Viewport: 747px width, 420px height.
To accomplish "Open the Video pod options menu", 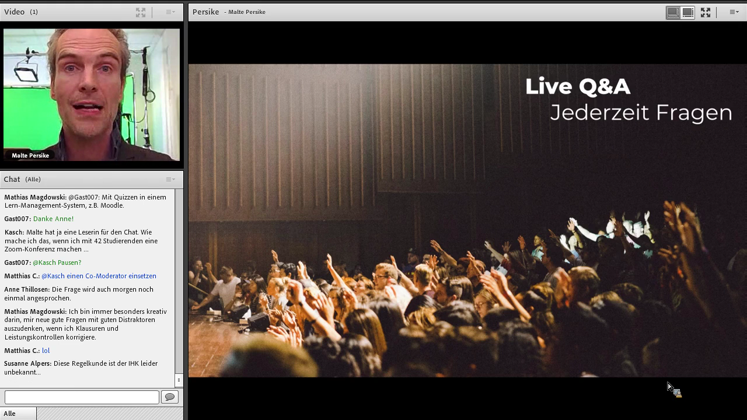I will (x=170, y=12).
